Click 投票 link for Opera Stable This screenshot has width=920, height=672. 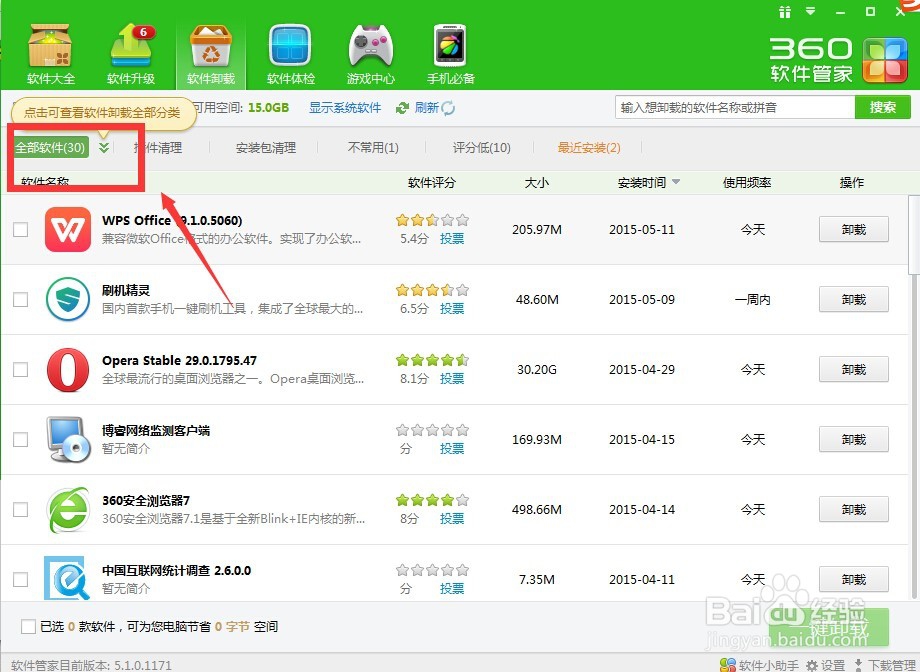[452, 378]
